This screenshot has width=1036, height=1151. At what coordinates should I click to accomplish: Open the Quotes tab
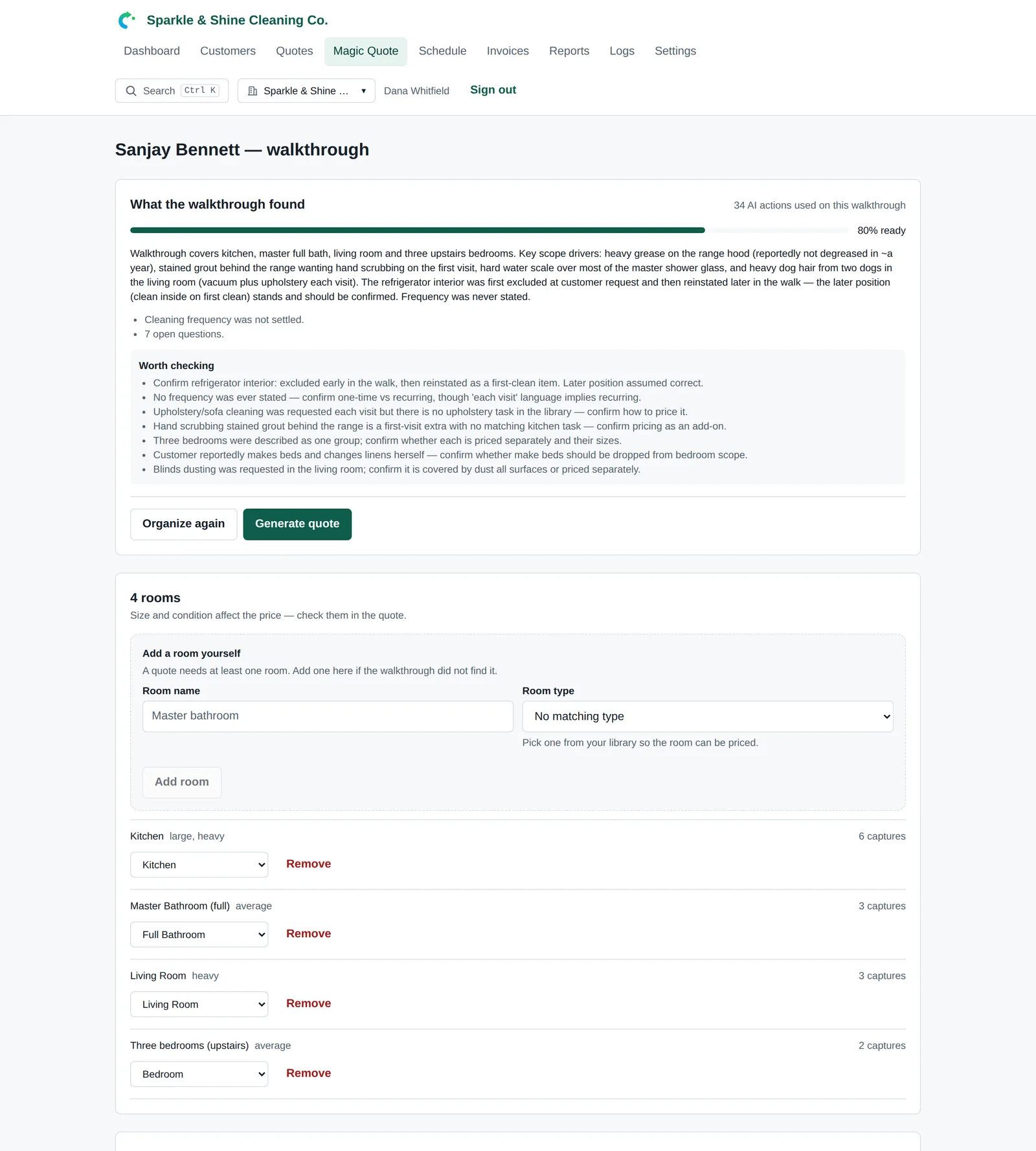[295, 51]
